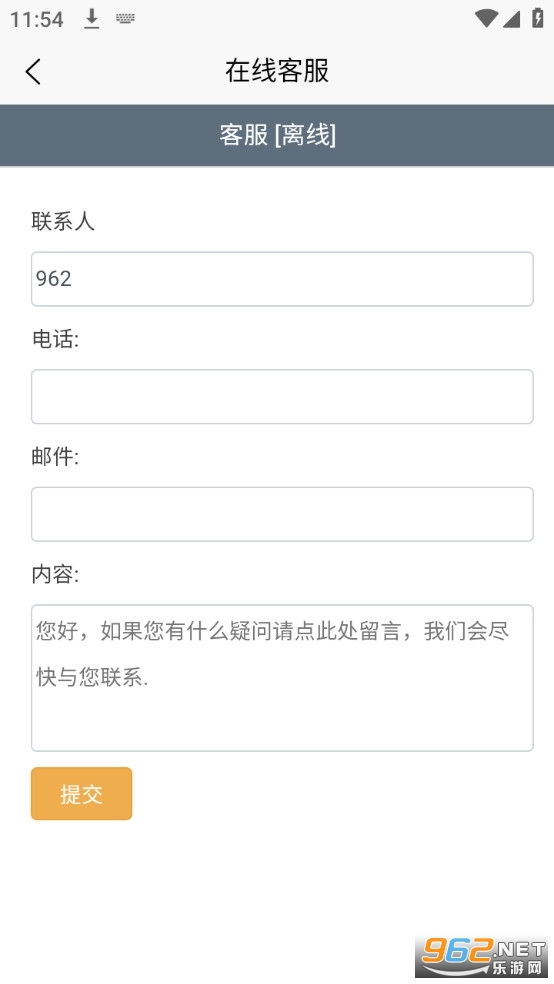Screen dimensions: 554x984
Task: Tap the download icon in status bar
Action: tap(92, 19)
